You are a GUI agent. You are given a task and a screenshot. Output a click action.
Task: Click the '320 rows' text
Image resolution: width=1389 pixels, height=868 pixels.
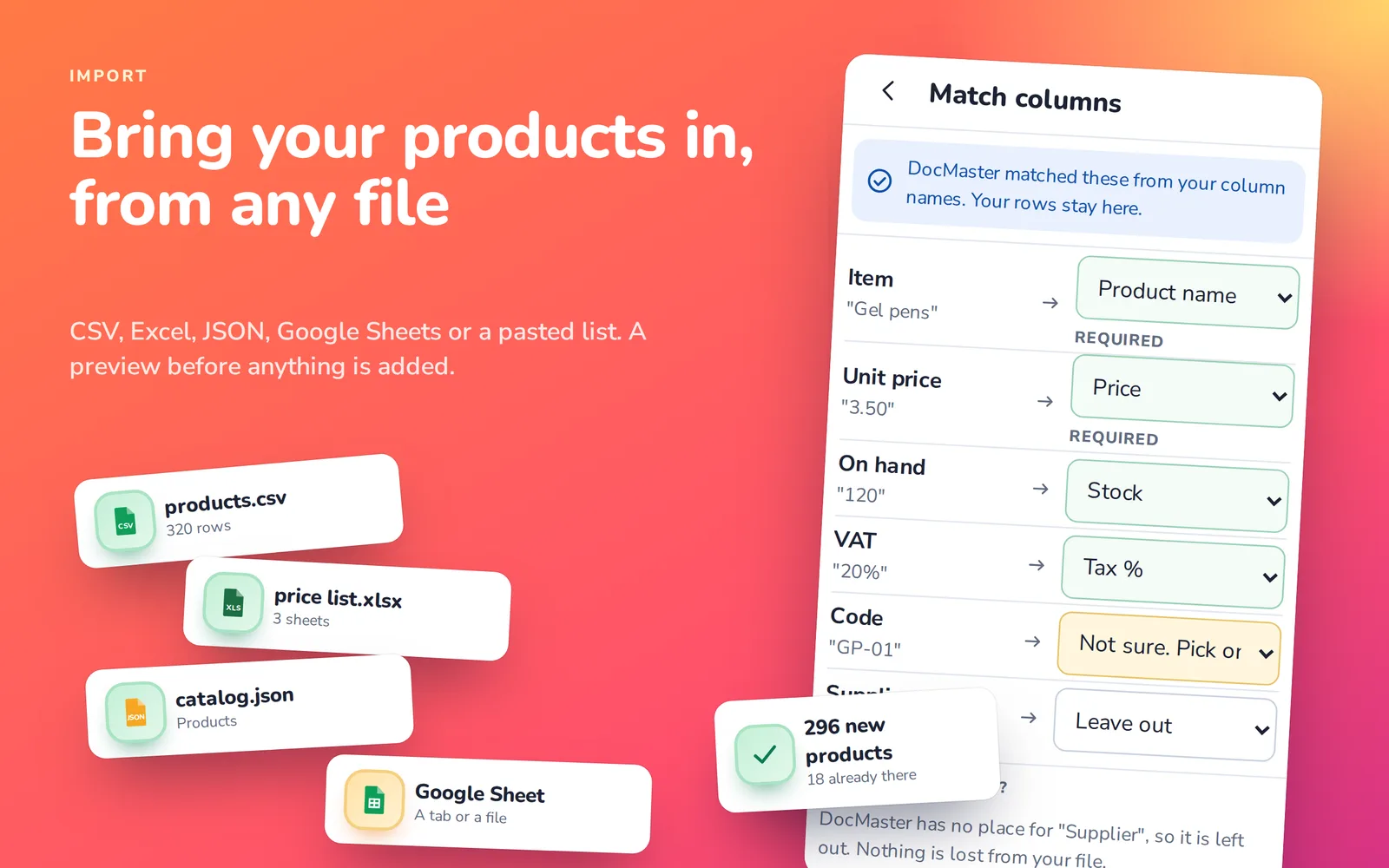point(198,528)
